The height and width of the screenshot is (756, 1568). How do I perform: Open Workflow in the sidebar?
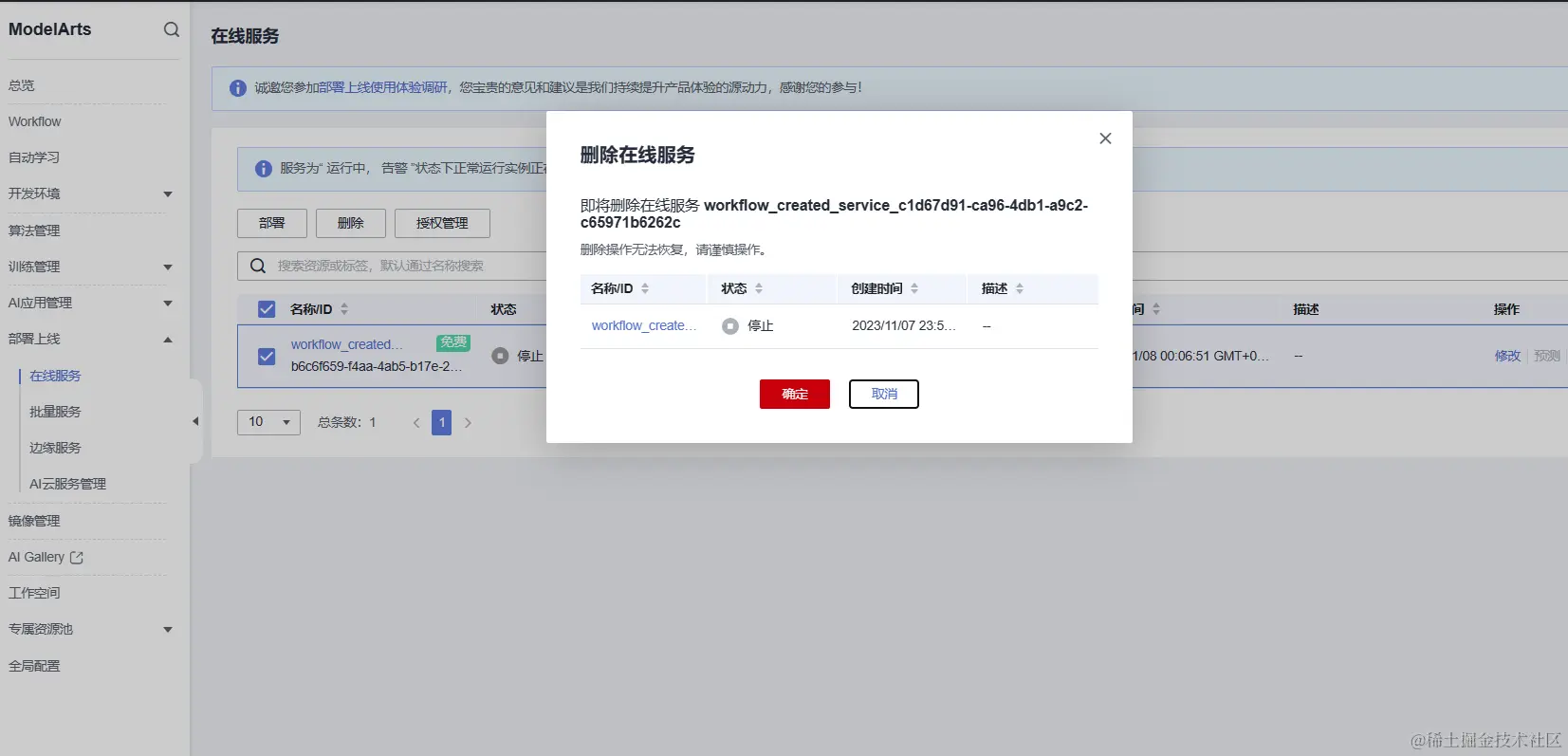pos(35,121)
